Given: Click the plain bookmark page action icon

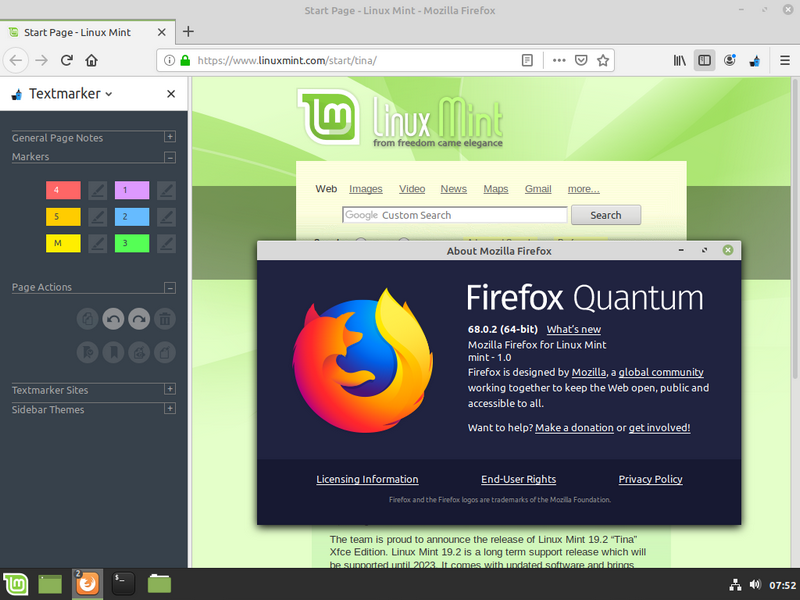Looking at the screenshot, I should (x=113, y=352).
